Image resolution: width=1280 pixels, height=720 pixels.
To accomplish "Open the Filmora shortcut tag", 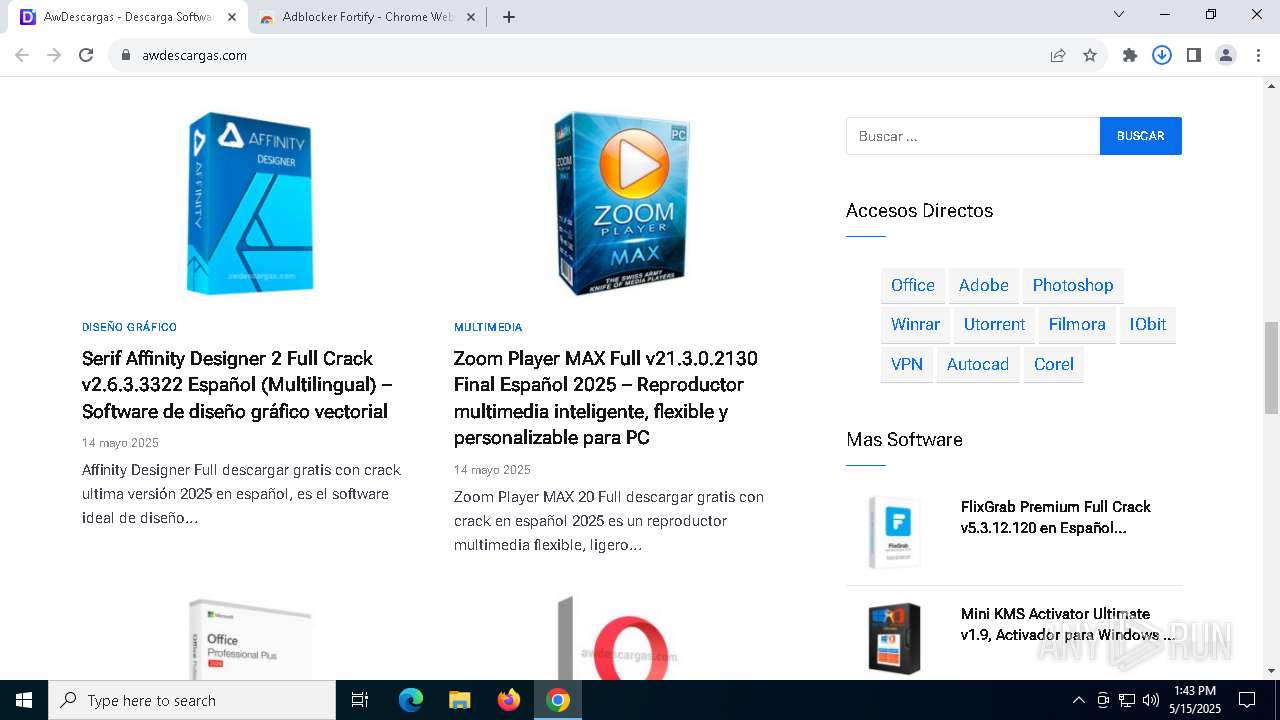I will (1077, 324).
